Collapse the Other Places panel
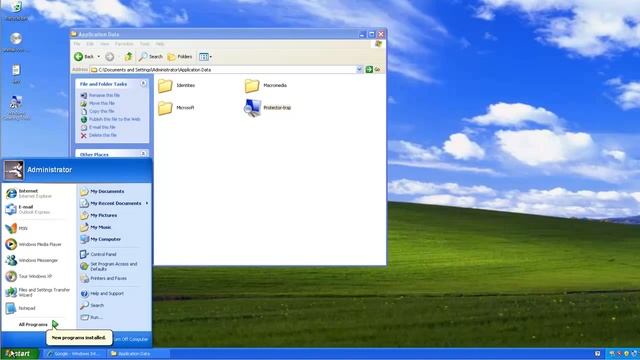Screen dimensions: 640x360 [x=143, y=154]
